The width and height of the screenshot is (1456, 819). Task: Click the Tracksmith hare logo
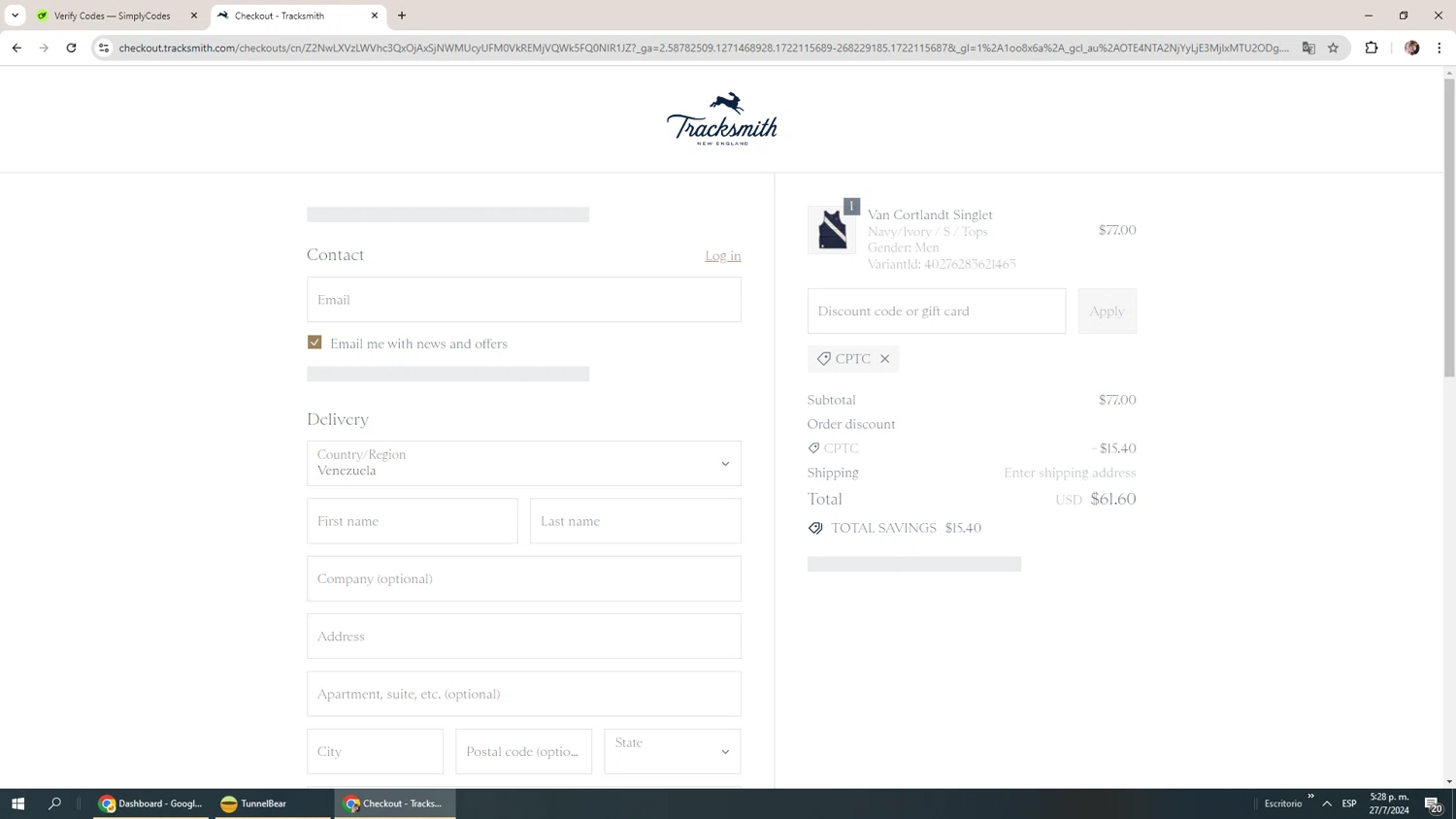click(721, 118)
